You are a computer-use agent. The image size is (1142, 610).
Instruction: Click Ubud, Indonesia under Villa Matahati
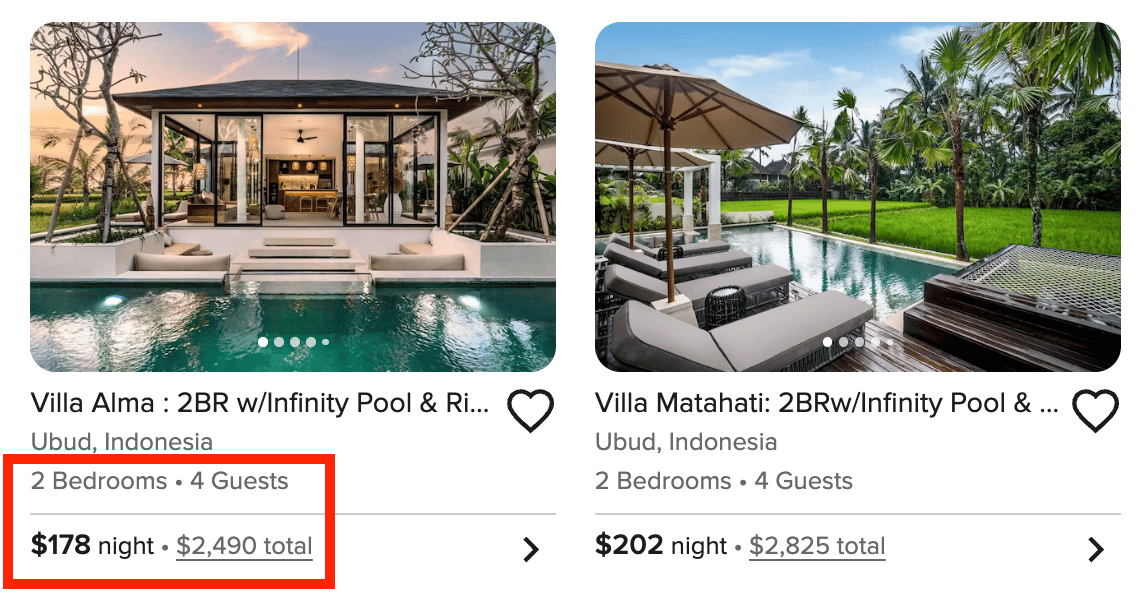click(686, 442)
